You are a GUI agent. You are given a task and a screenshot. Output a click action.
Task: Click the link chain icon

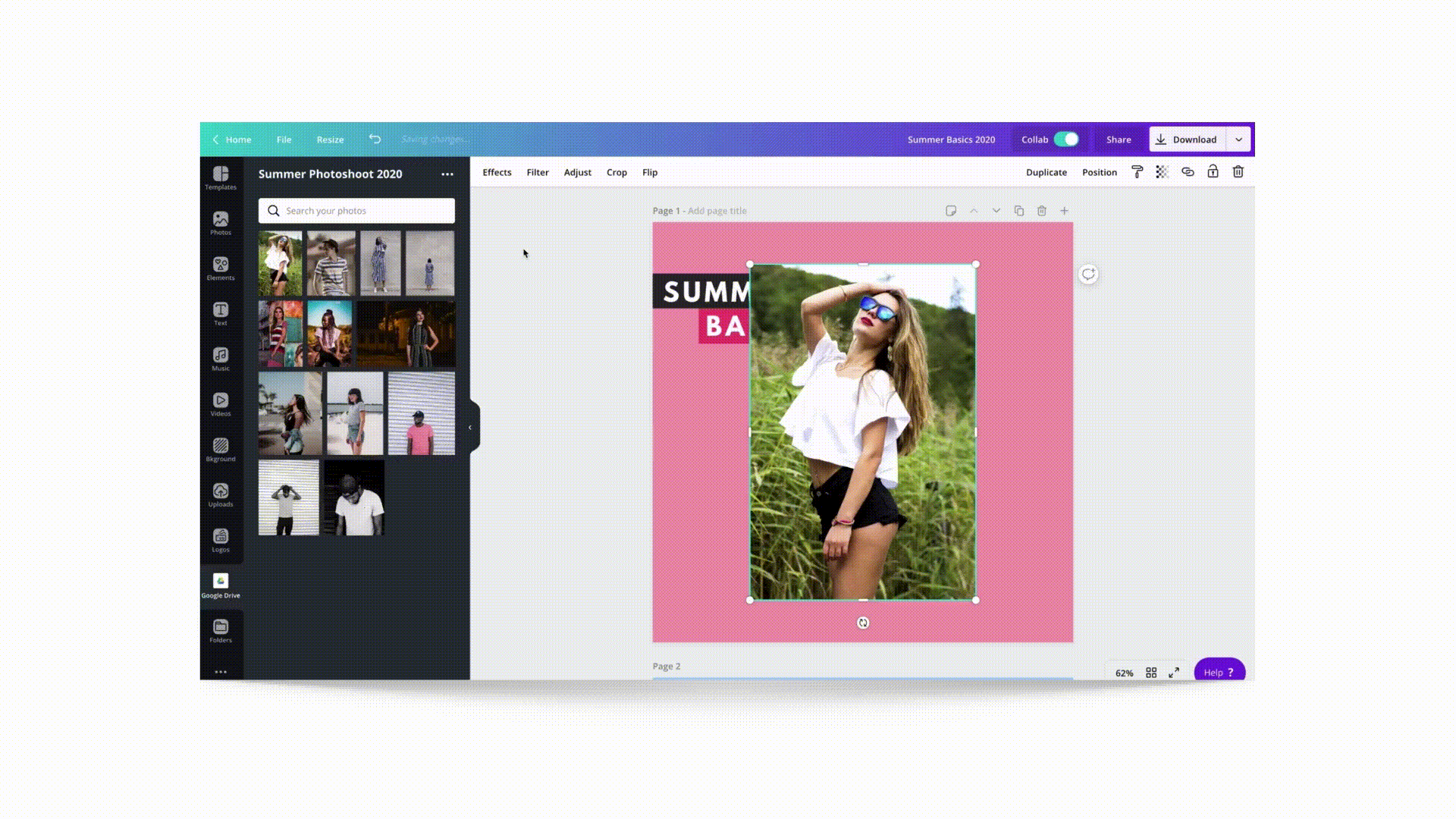[x=1188, y=172]
